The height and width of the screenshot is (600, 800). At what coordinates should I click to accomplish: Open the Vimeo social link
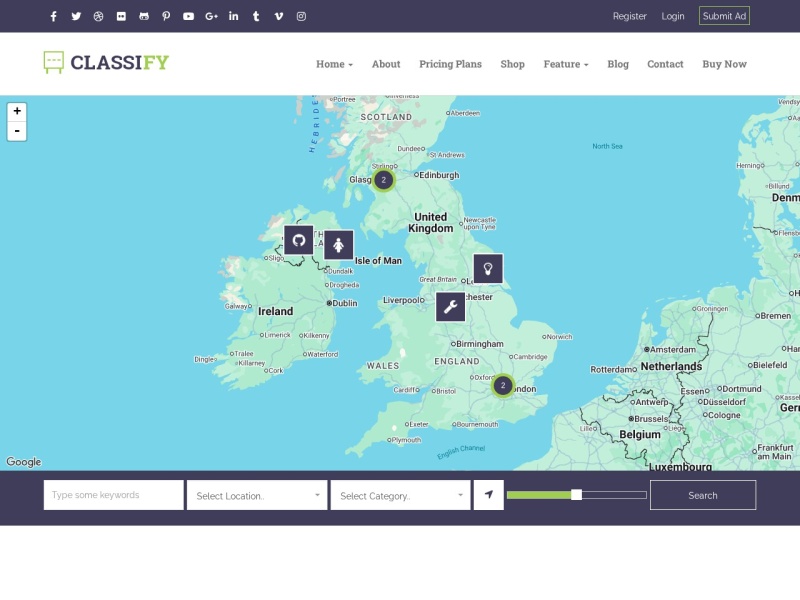click(279, 16)
